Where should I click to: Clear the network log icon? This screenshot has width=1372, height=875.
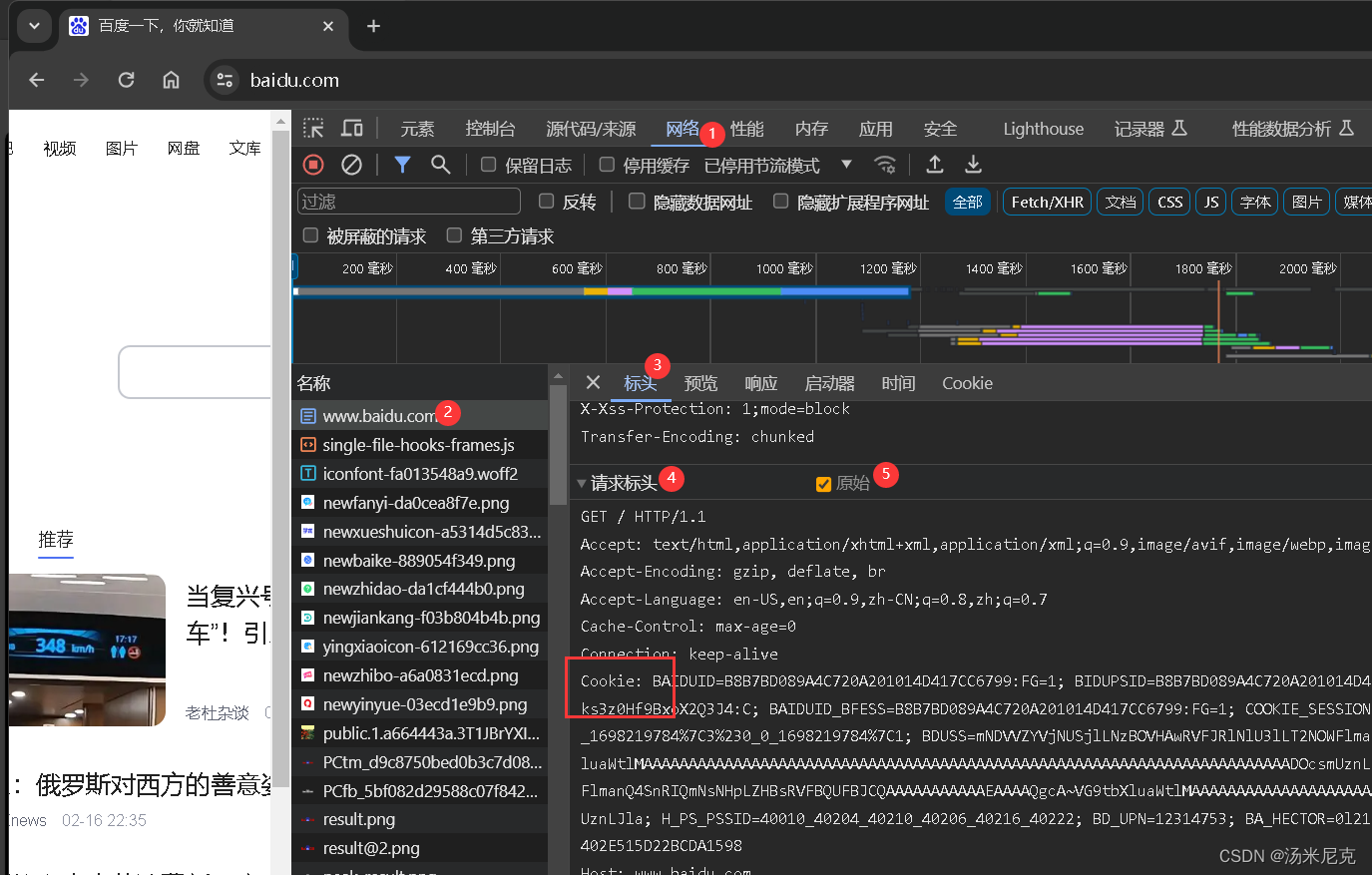click(351, 165)
